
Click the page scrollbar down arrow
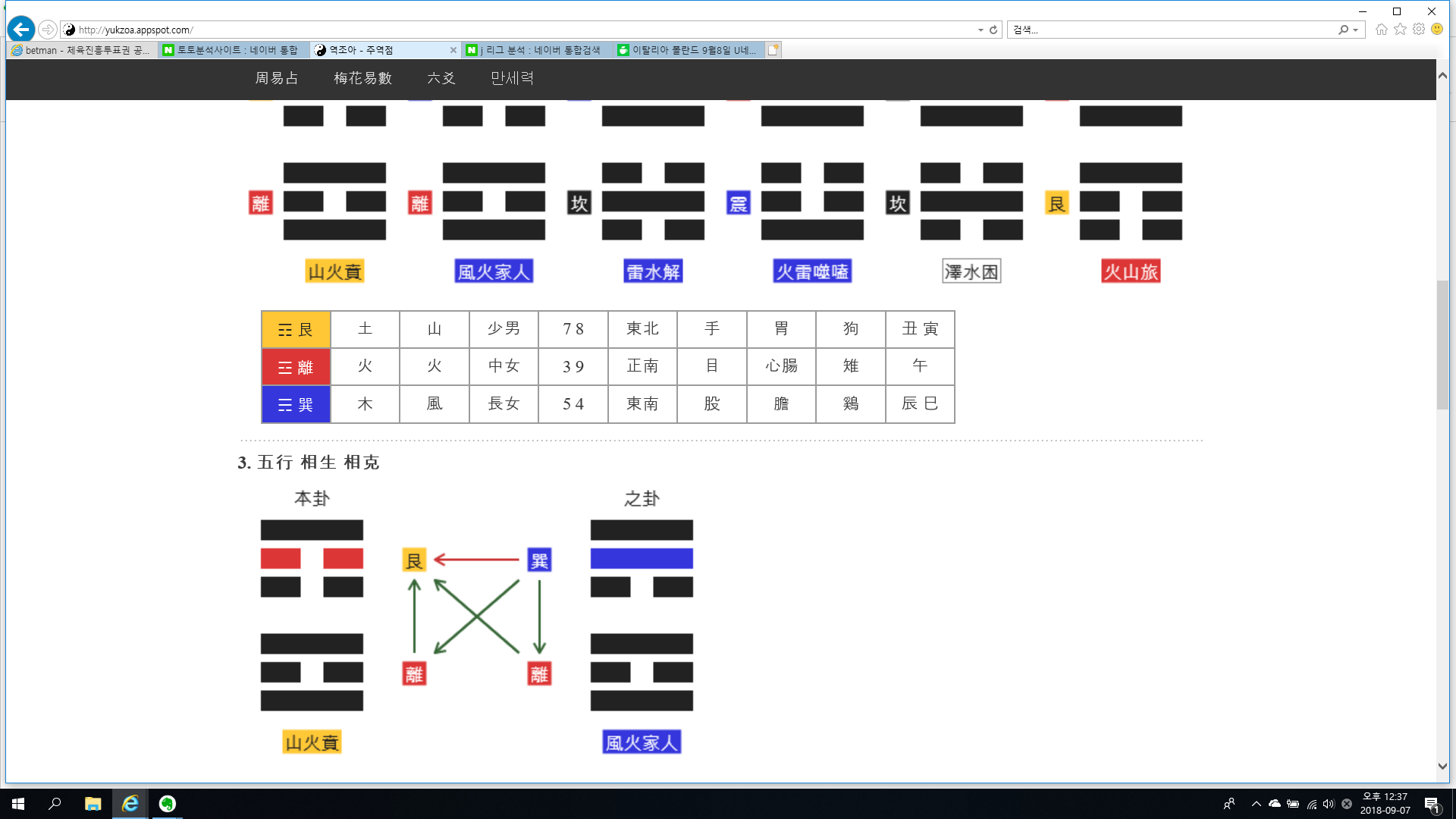pos(1442,766)
